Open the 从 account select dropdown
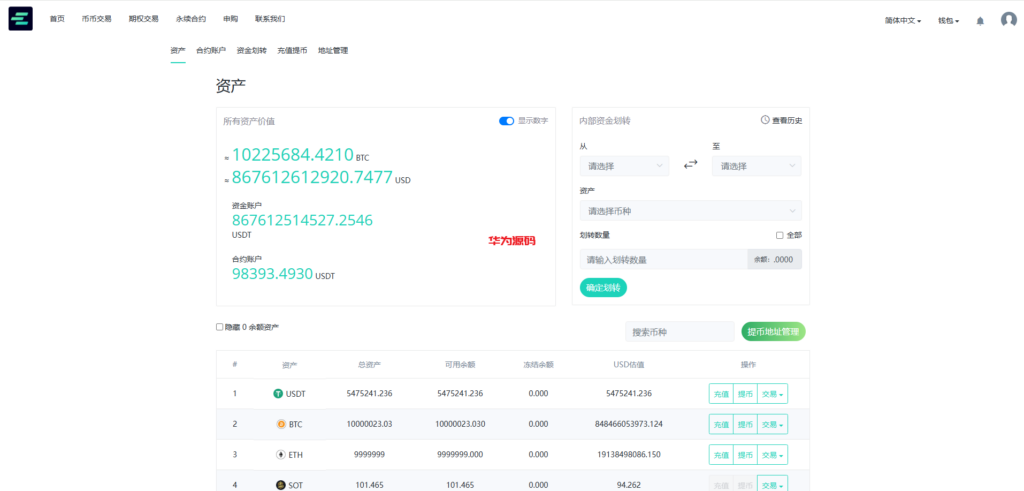1024x491 pixels. pos(624,166)
